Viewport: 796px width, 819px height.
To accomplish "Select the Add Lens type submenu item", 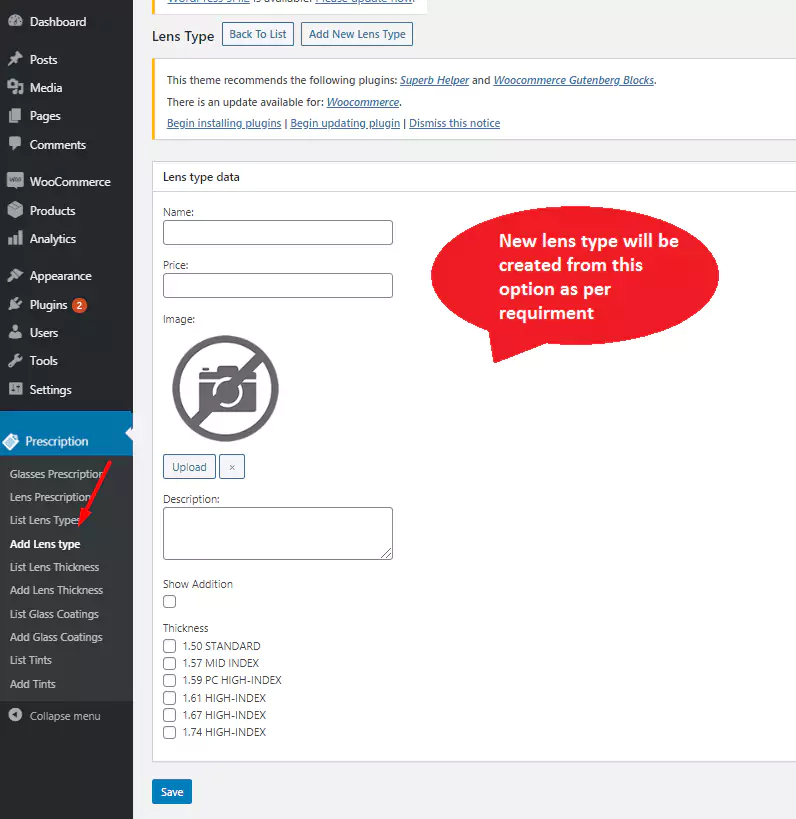I will pyautogui.click(x=45, y=544).
